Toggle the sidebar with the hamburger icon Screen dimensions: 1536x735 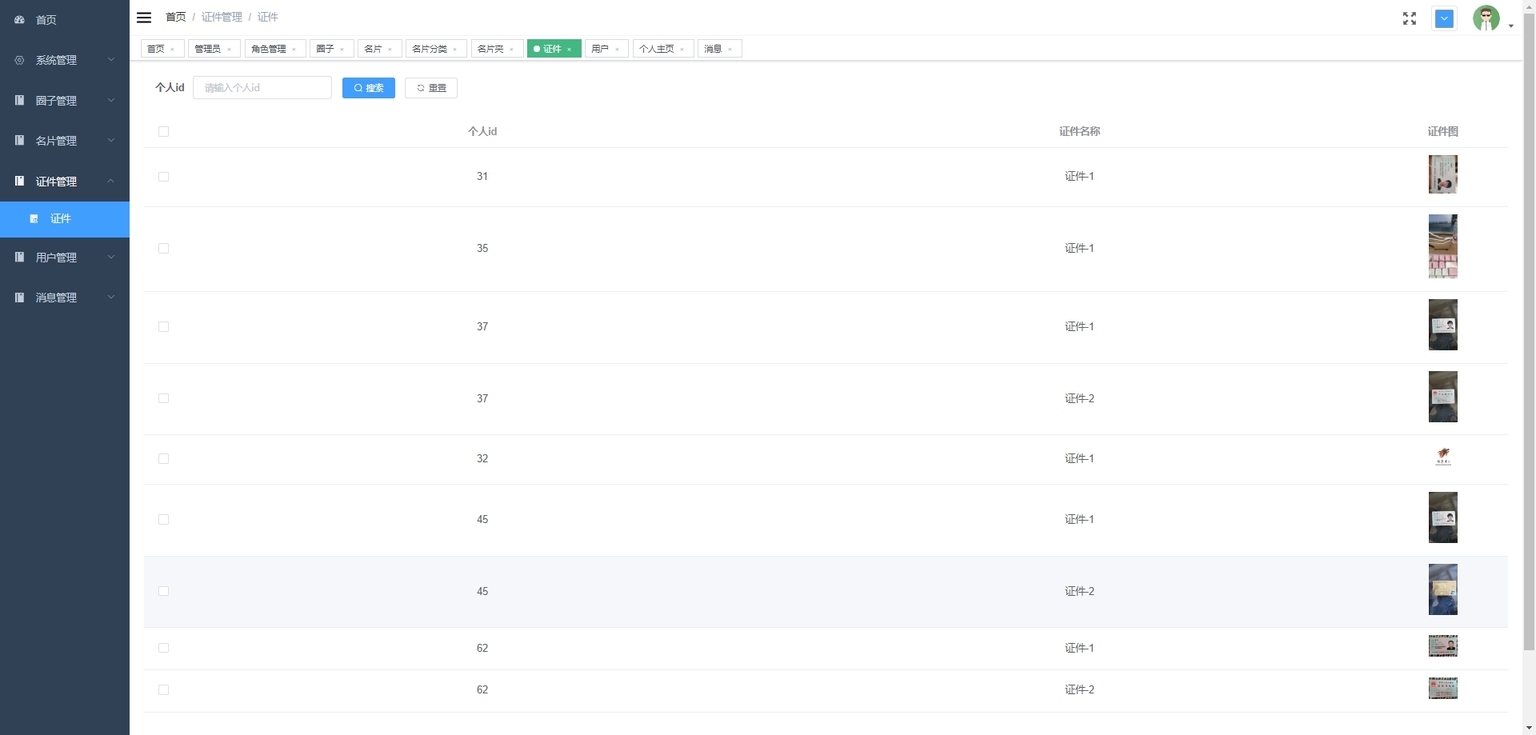click(144, 17)
